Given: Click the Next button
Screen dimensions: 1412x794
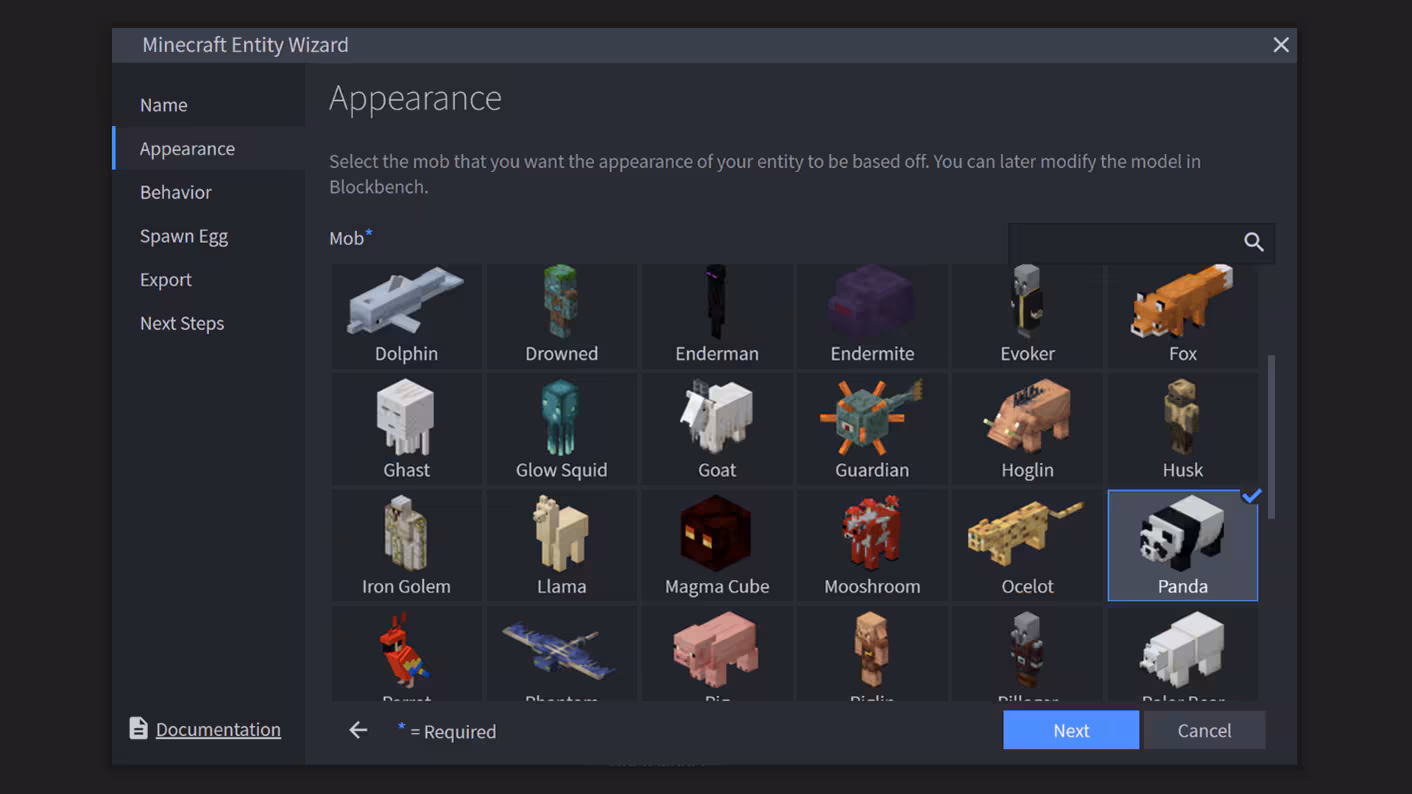Looking at the screenshot, I should pyautogui.click(x=1071, y=730).
